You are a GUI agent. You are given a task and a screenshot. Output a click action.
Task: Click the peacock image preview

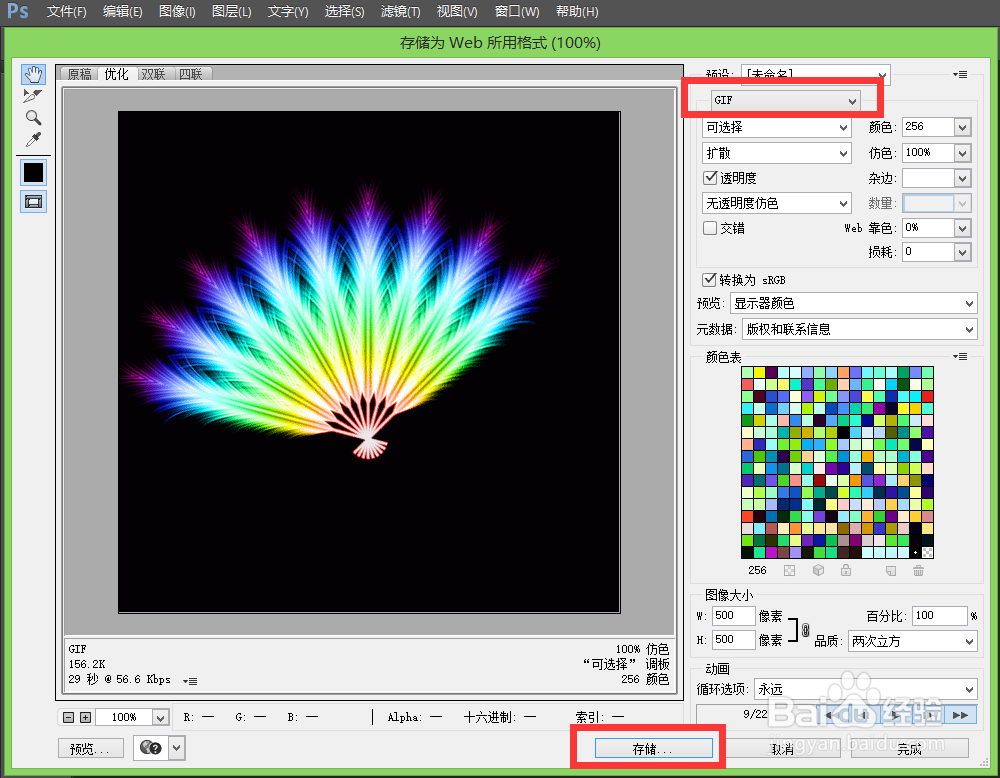click(x=369, y=362)
